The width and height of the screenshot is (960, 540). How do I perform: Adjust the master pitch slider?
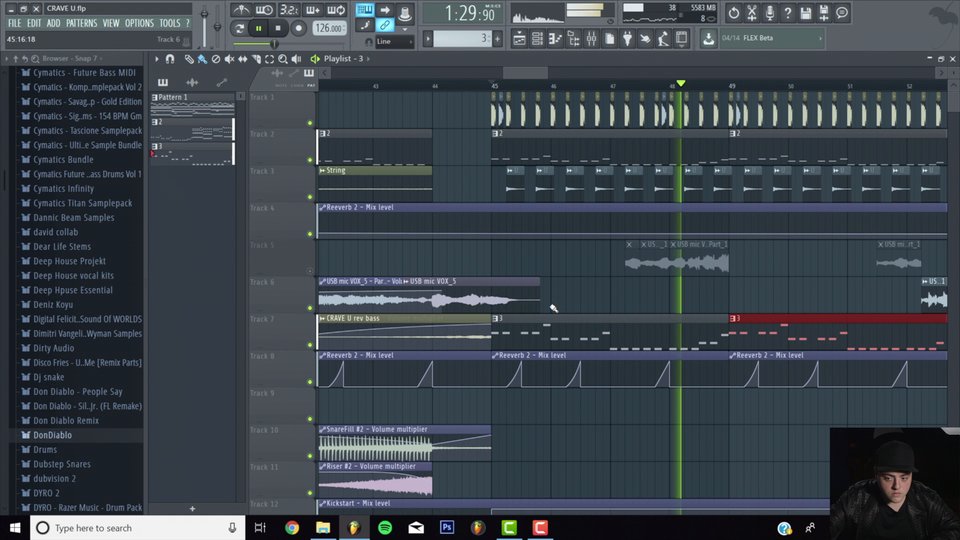[217, 24]
